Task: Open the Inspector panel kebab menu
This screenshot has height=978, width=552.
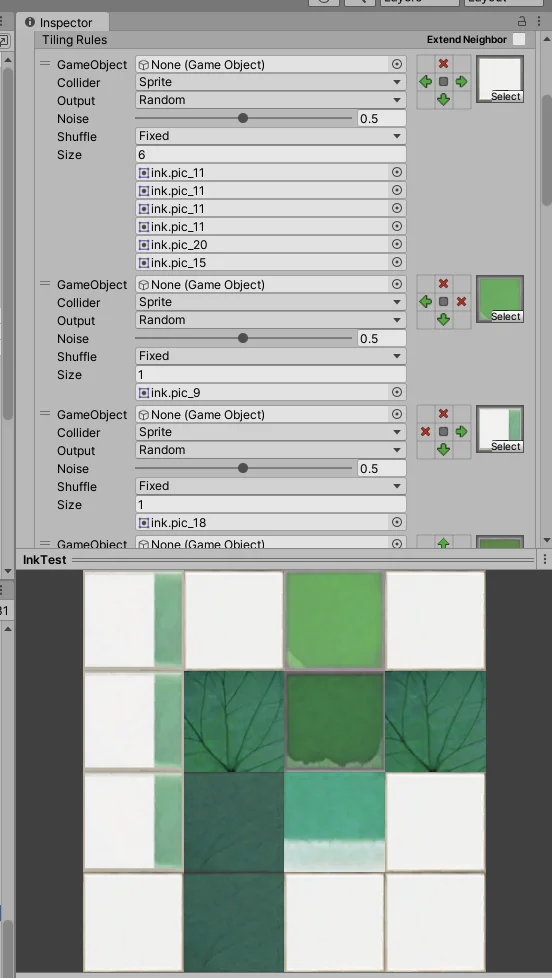Action: pyautogui.click(x=539, y=22)
